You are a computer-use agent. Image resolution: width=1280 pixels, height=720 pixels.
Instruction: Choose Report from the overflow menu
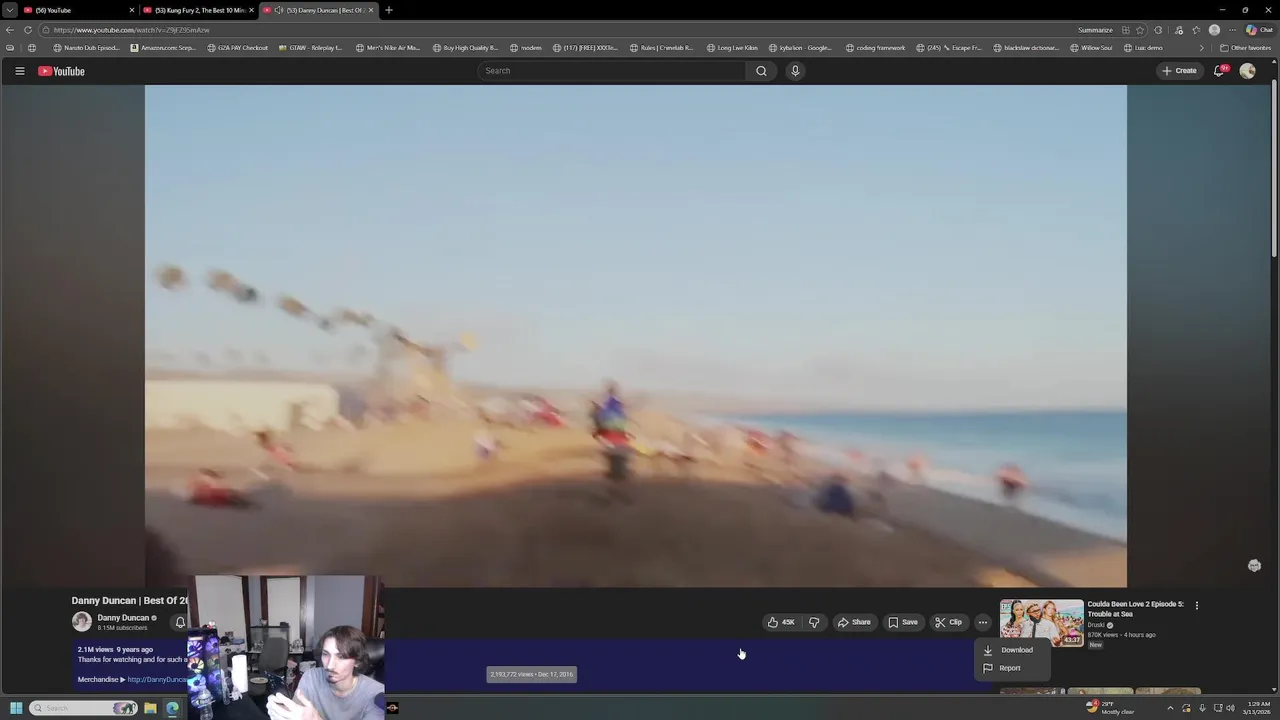[x=1012, y=668]
